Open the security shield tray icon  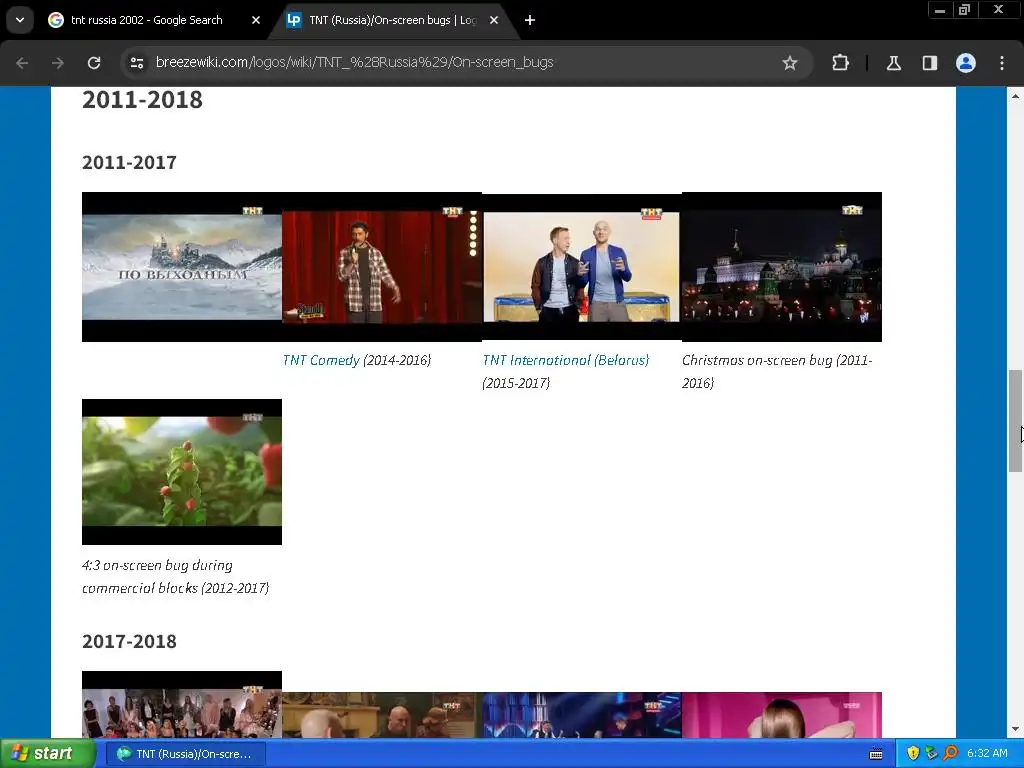pyautogui.click(x=913, y=754)
